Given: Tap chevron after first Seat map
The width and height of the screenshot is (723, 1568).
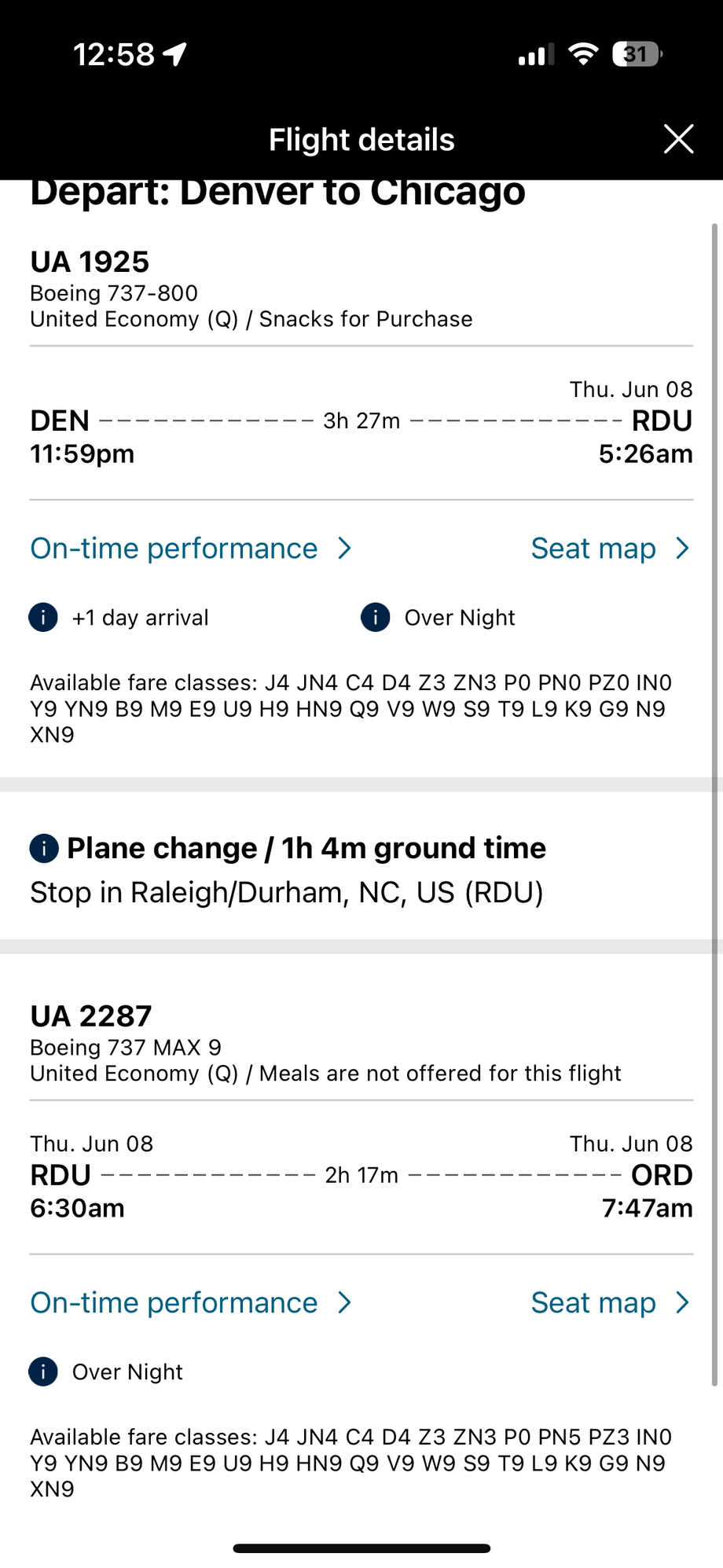Looking at the screenshot, I should pyautogui.click(x=682, y=549).
